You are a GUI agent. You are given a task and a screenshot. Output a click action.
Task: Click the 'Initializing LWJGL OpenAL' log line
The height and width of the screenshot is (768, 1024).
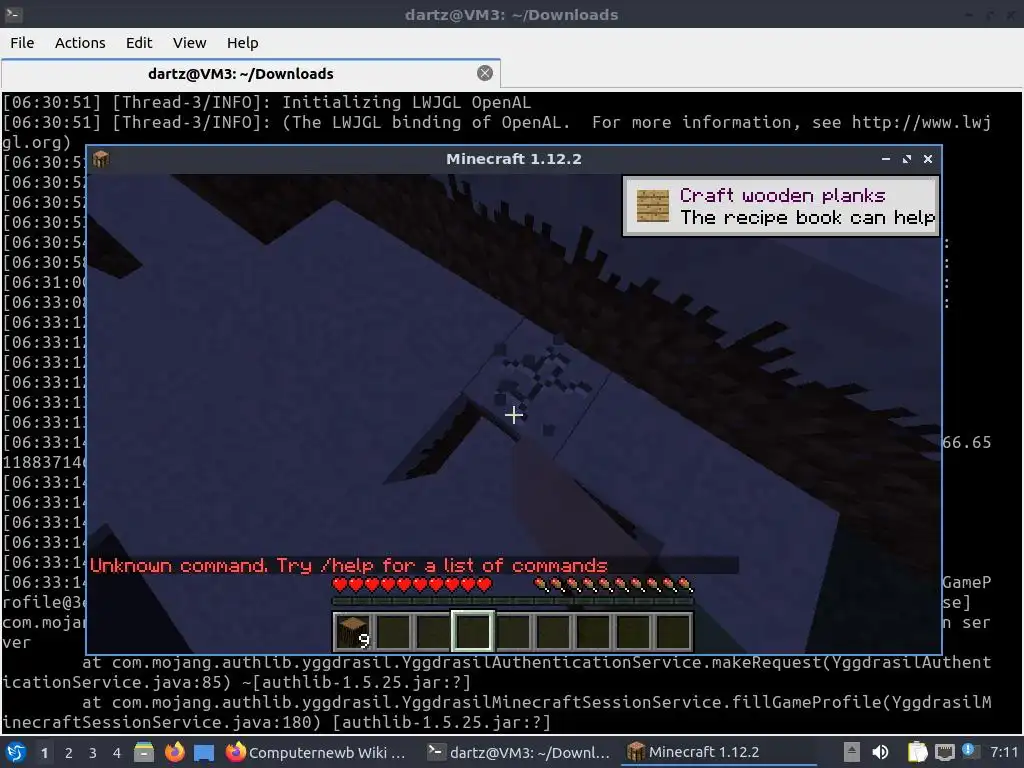[266, 103]
